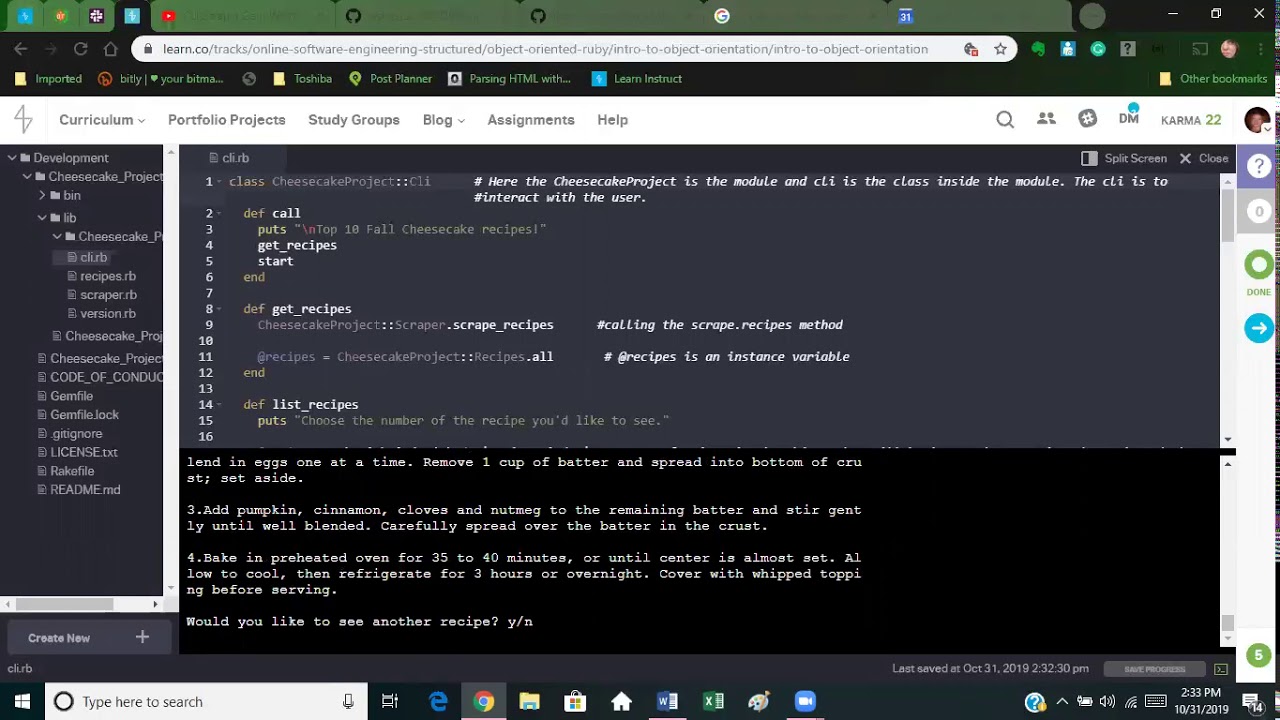Open the search magnifier icon
Screen dimensions: 1280x720
1005,119
